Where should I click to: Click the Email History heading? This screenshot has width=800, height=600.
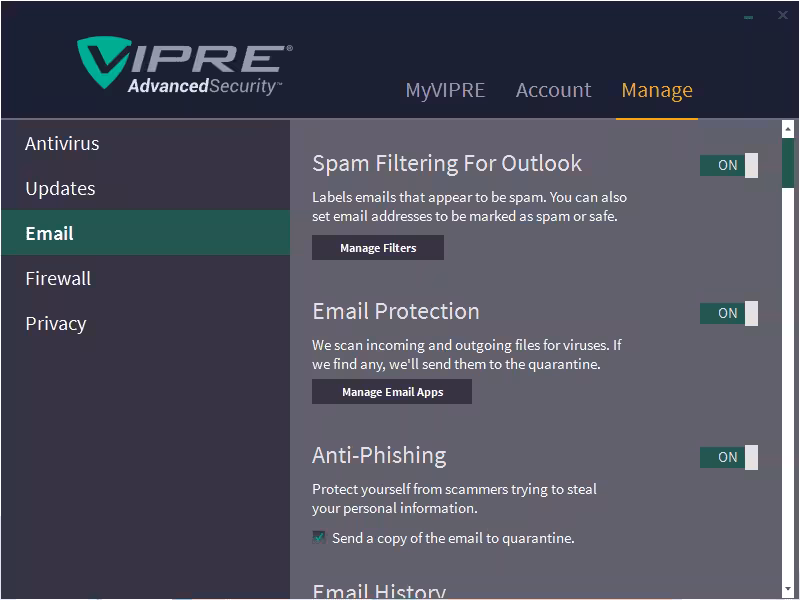pos(379,591)
